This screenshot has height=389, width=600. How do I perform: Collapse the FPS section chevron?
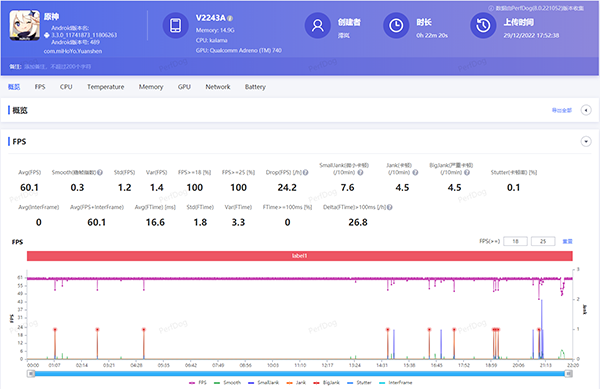click(586, 142)
